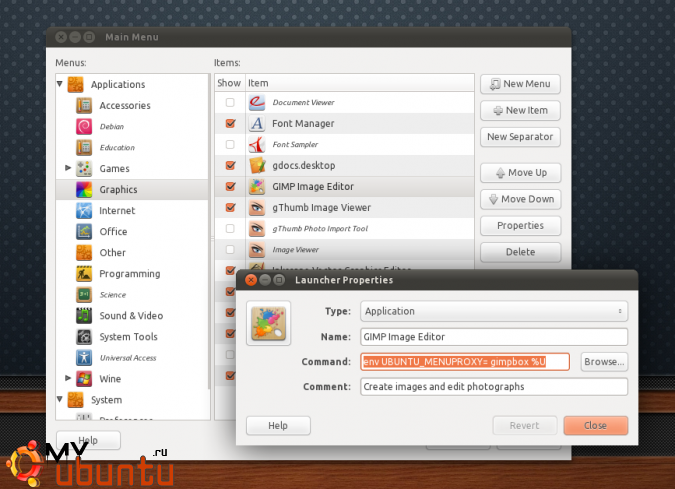Uncheck the GIMP Image Editor checkbox
Screen dimensions: 675x489
tap(230, 187)
